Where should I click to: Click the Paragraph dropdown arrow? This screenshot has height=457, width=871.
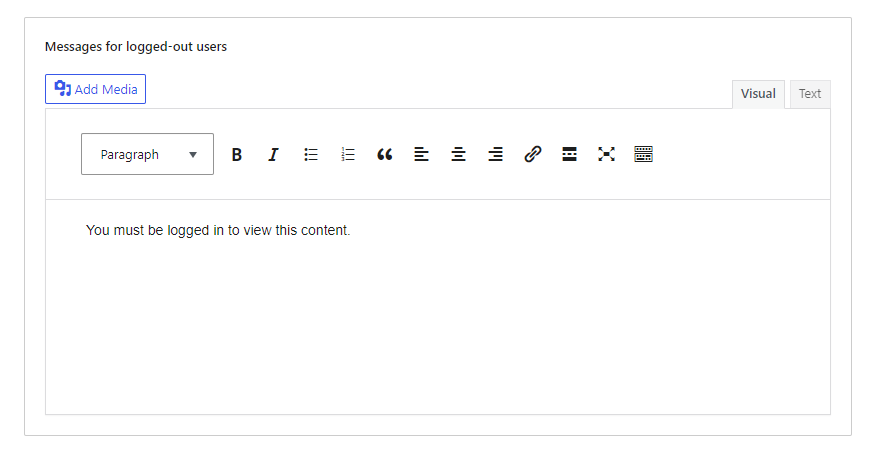193,155
